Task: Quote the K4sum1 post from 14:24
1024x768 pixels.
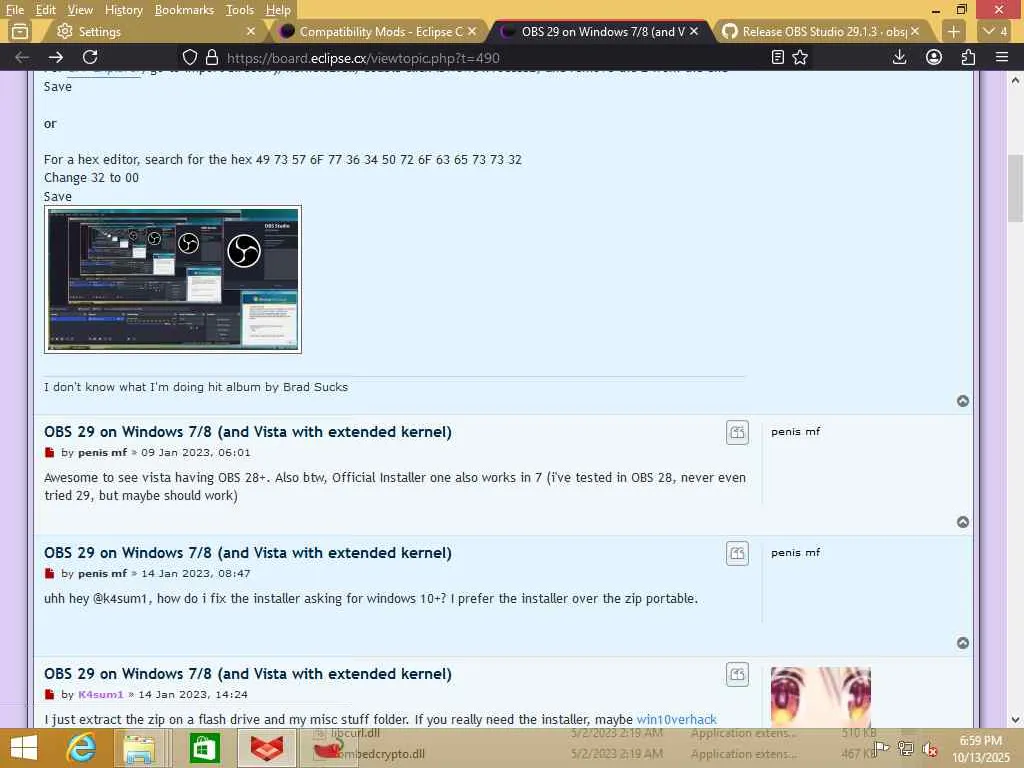Action: coord(737,674)
